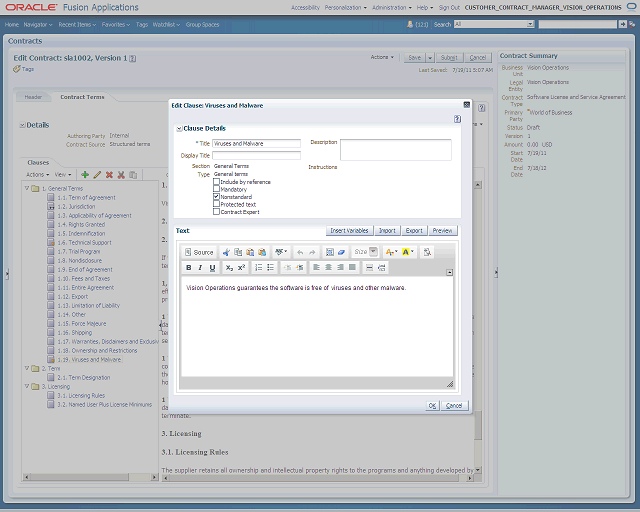The height and width of the screenshot is (512, 640).
Task: Check the Contract Expert checkbox
Action: (216, 211)
